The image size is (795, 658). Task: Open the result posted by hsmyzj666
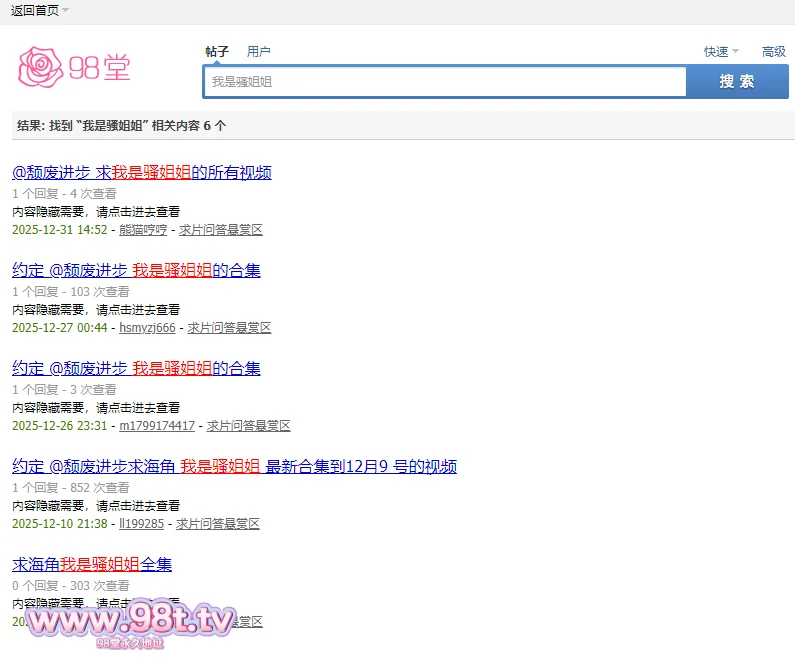(136, 270)
